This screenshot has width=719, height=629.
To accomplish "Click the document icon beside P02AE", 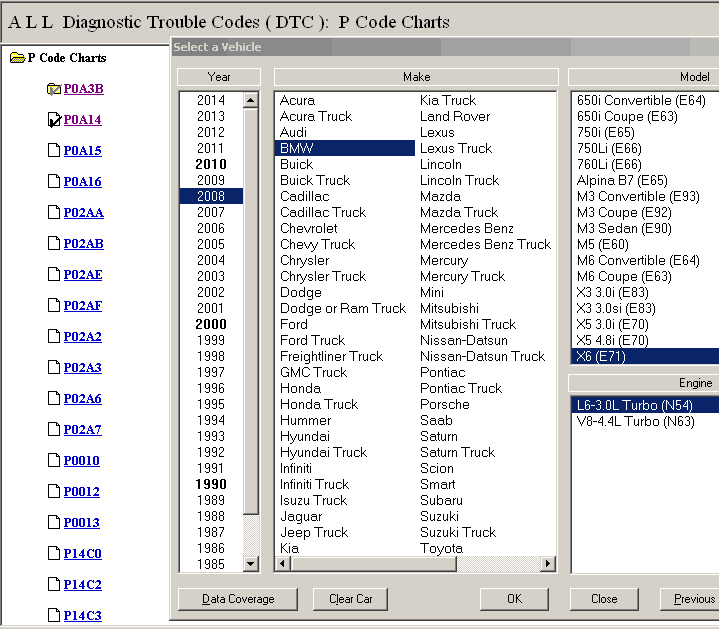I will tap(54, 275).
